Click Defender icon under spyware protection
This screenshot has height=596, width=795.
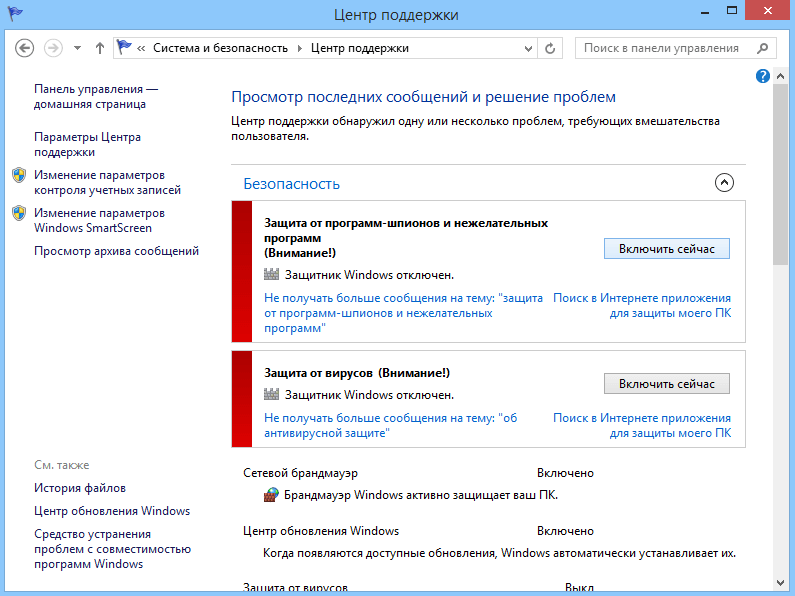(x=271, y=275)
